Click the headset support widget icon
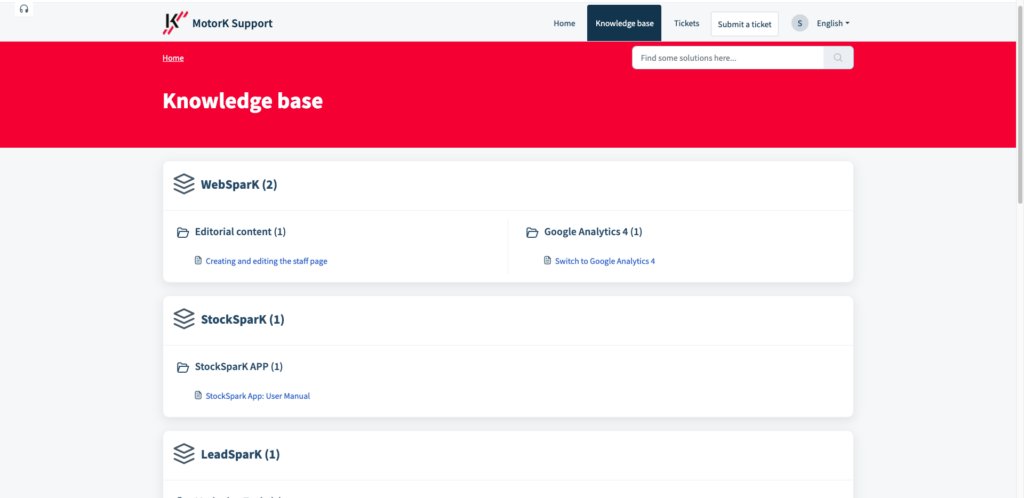The width and height of the screenshot is (1024, 498). 24,8
